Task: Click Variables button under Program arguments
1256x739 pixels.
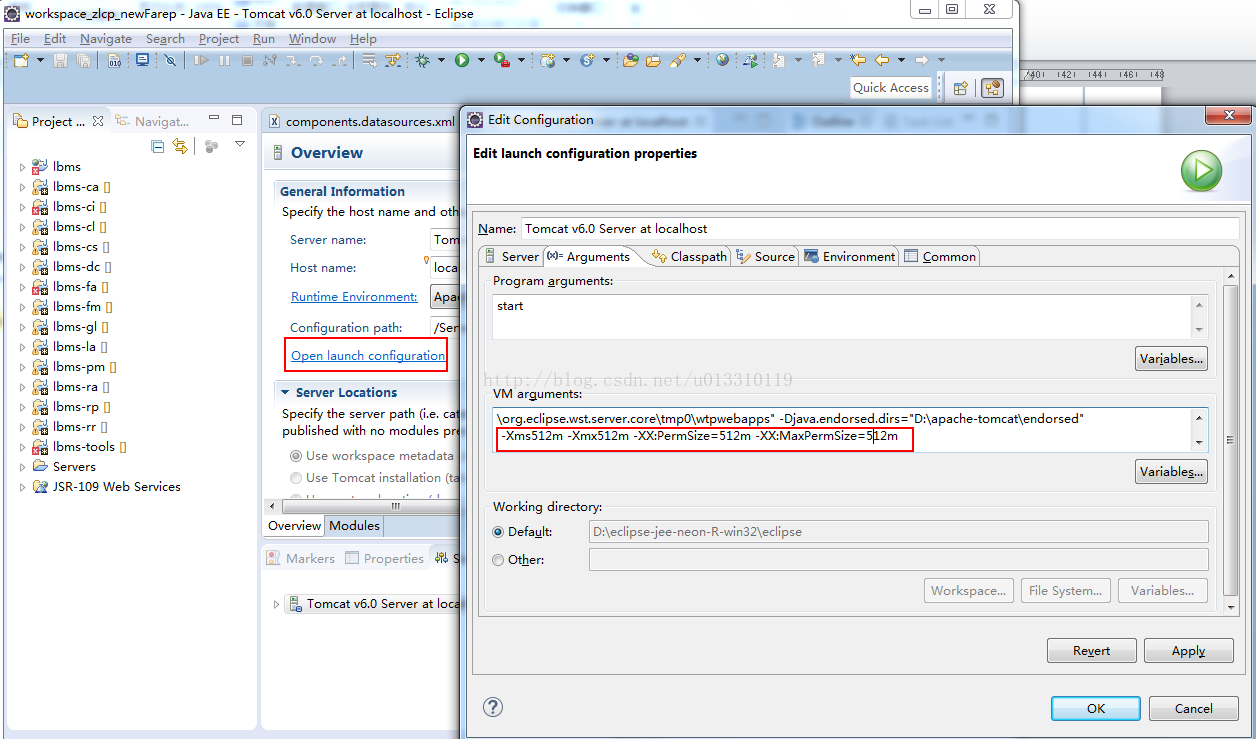Action: coord(1171,358)
